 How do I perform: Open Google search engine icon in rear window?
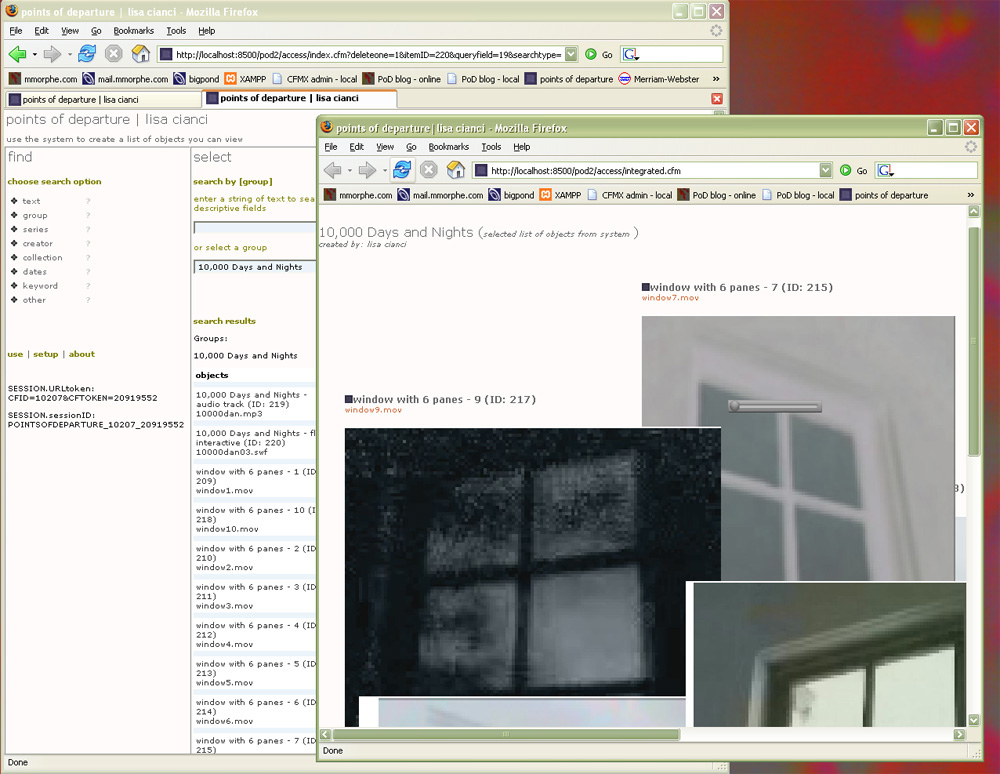click(631, 55)
